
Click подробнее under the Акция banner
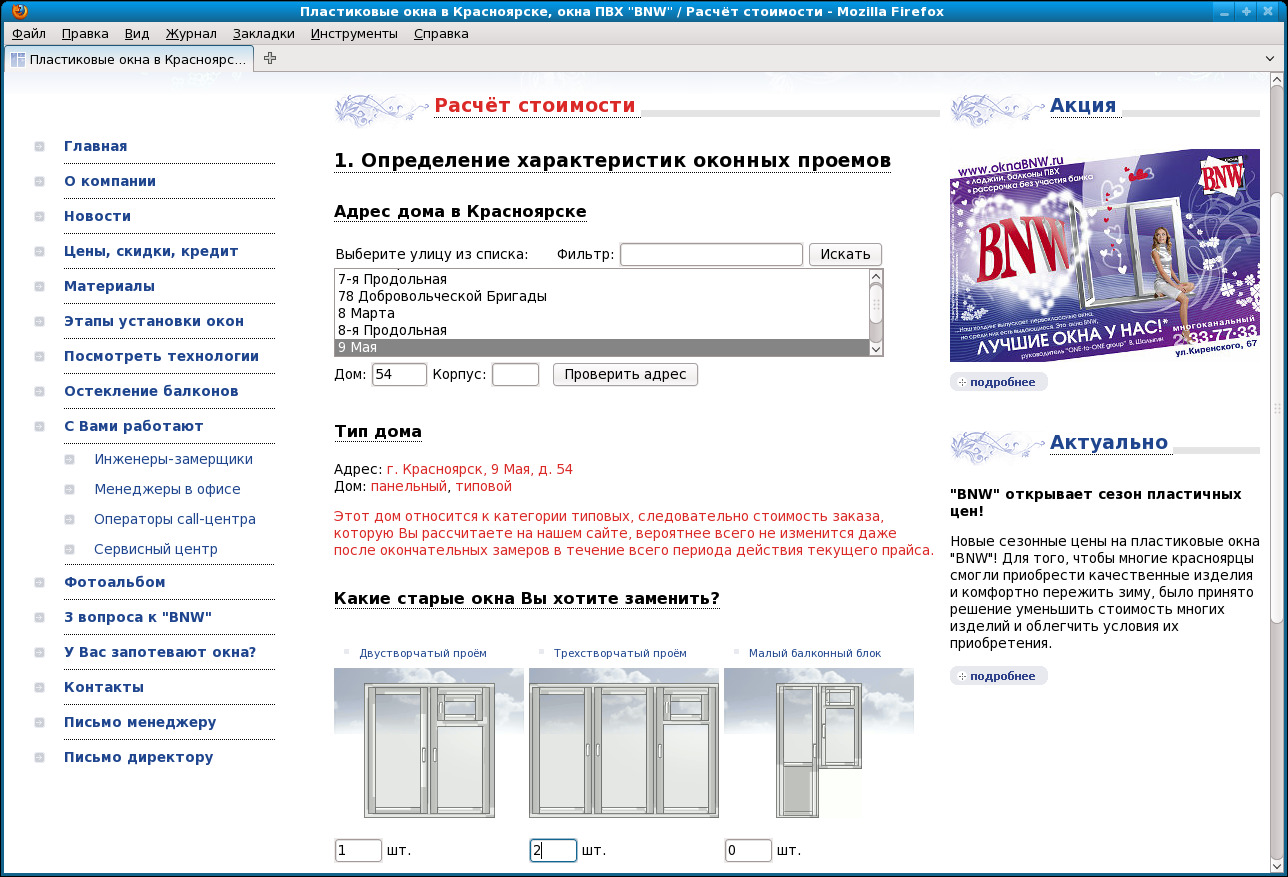point(999,382)
